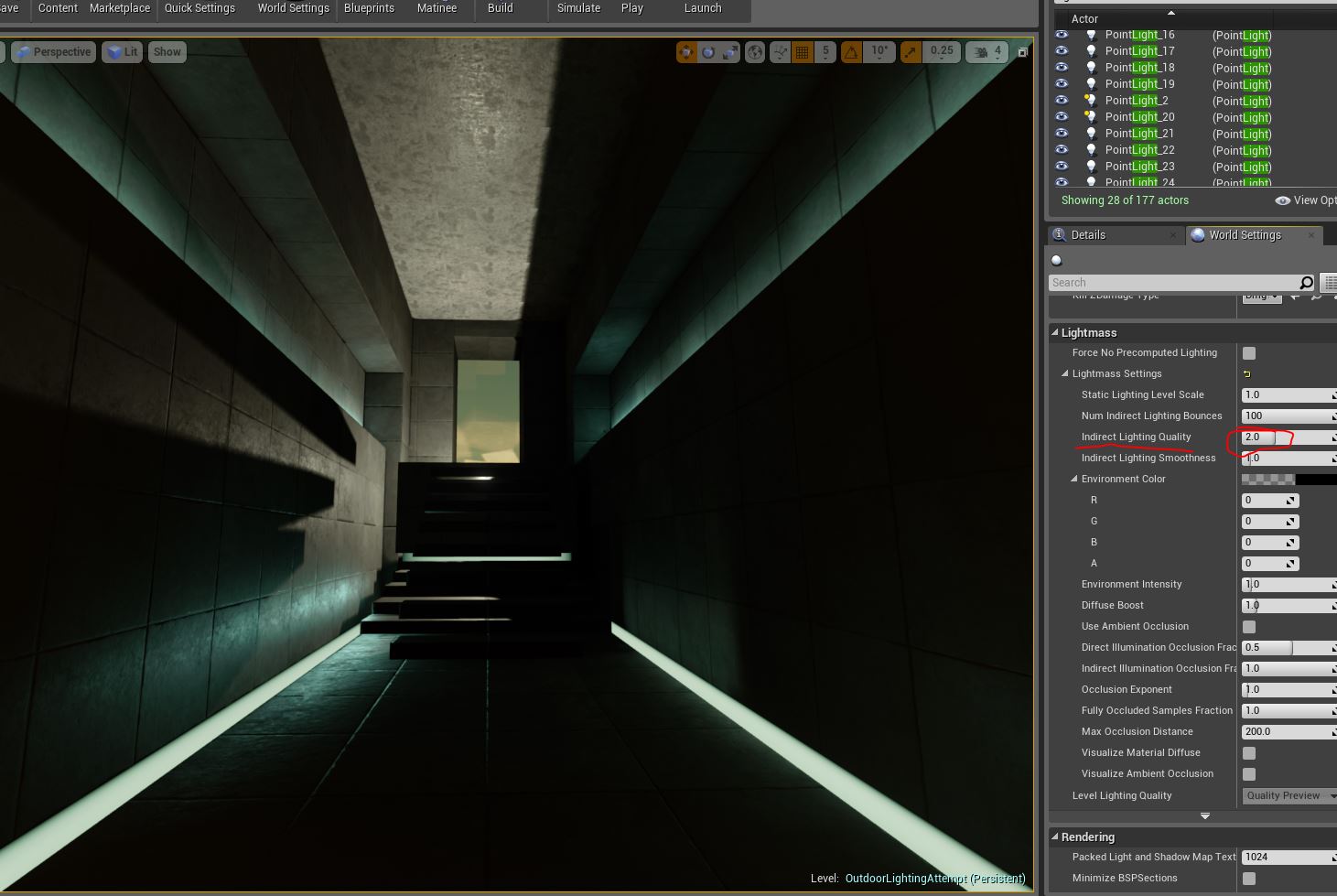This screenshot has width=1337, height=896.
Task: Focus the World Settings Search field
Action: 1174,283
